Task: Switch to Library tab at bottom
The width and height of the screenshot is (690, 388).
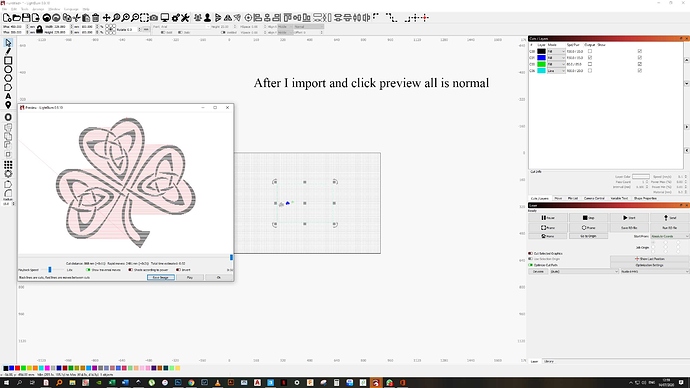Action: 549,361
